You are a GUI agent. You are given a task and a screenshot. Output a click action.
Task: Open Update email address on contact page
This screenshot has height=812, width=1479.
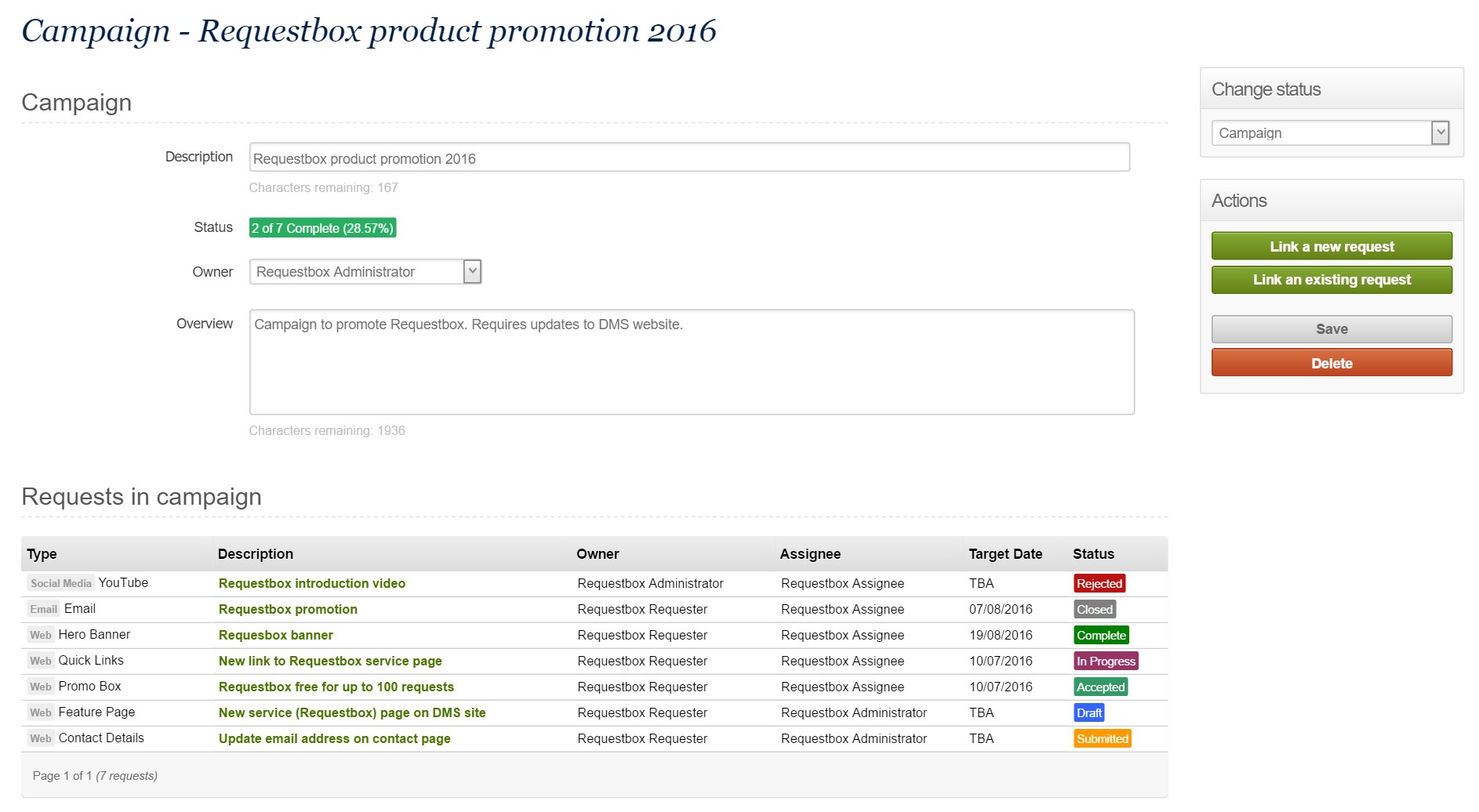[334, 739]
